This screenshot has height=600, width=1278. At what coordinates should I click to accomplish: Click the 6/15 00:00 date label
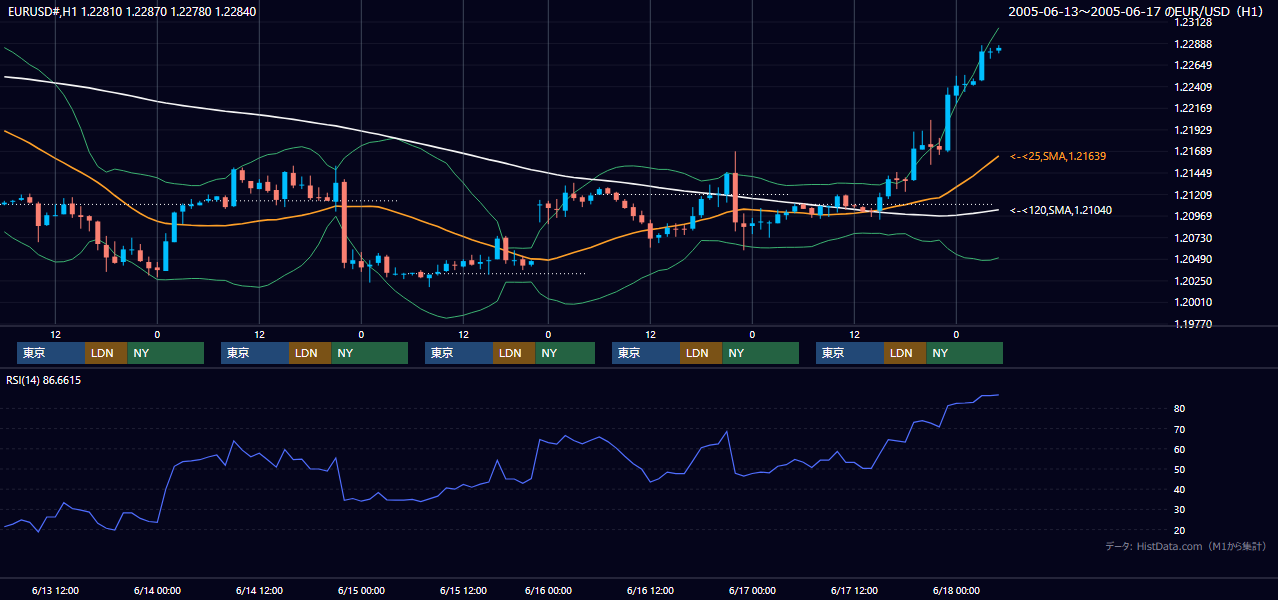click(x=361, y=590)
